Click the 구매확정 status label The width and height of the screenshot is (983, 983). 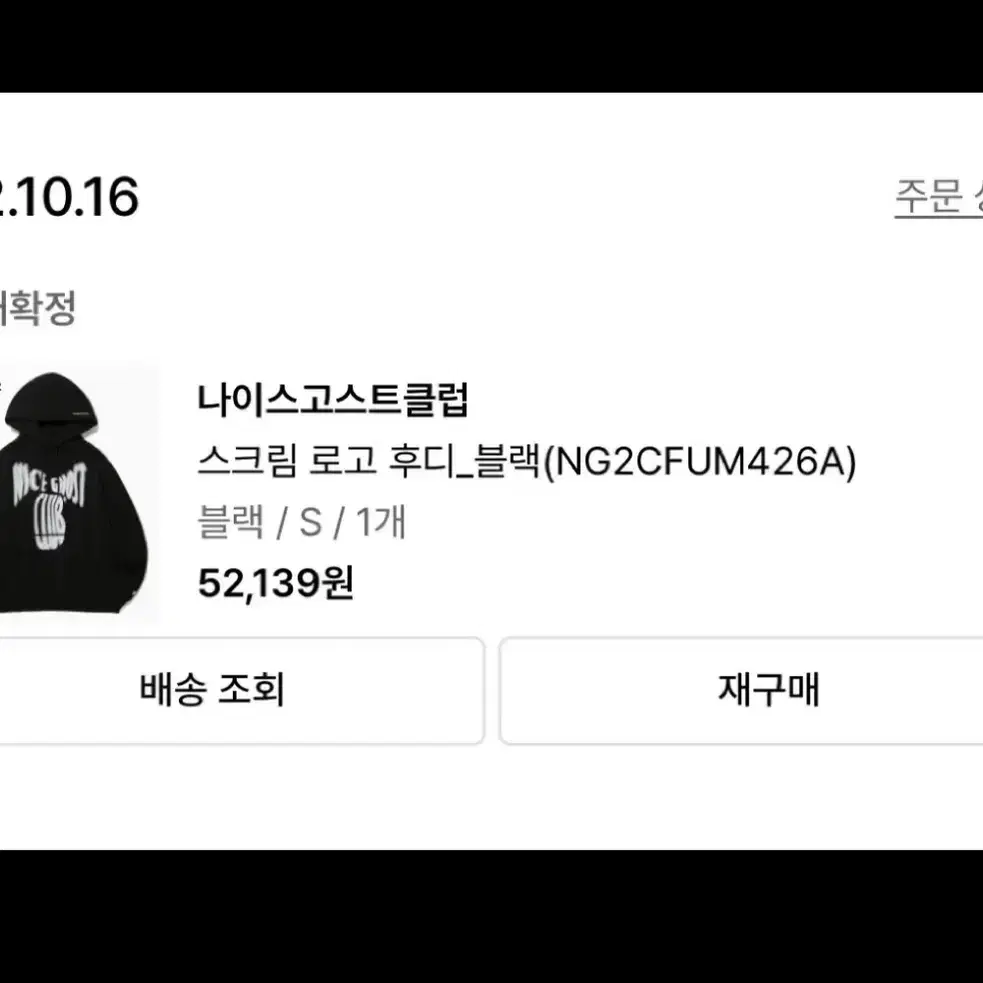click(38, 307)
